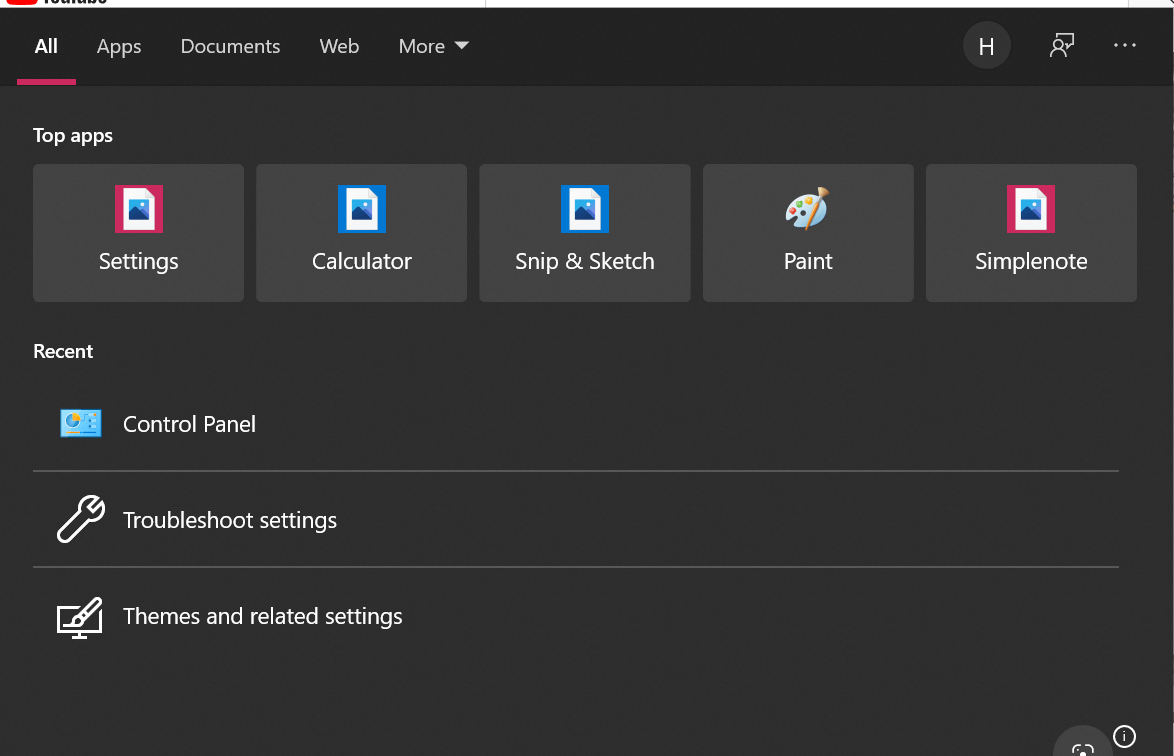Open Paint from Top apps
Image resolution: width=1174 pixels, height=756 pixels.
tap(808, 233)
